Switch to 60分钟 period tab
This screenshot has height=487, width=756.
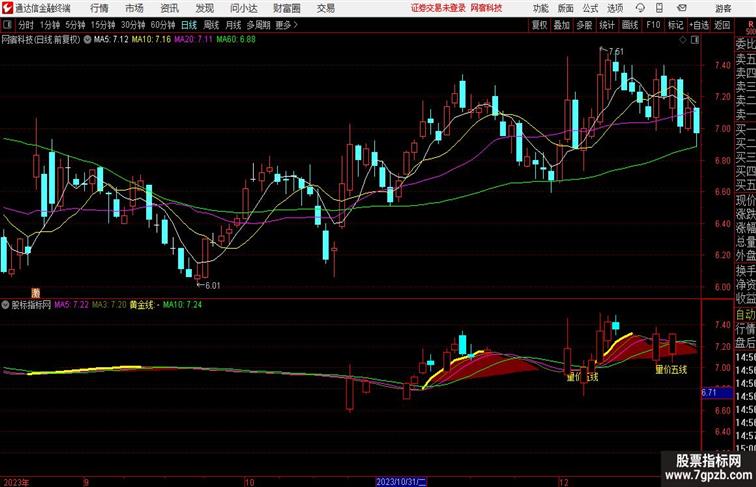163,25
